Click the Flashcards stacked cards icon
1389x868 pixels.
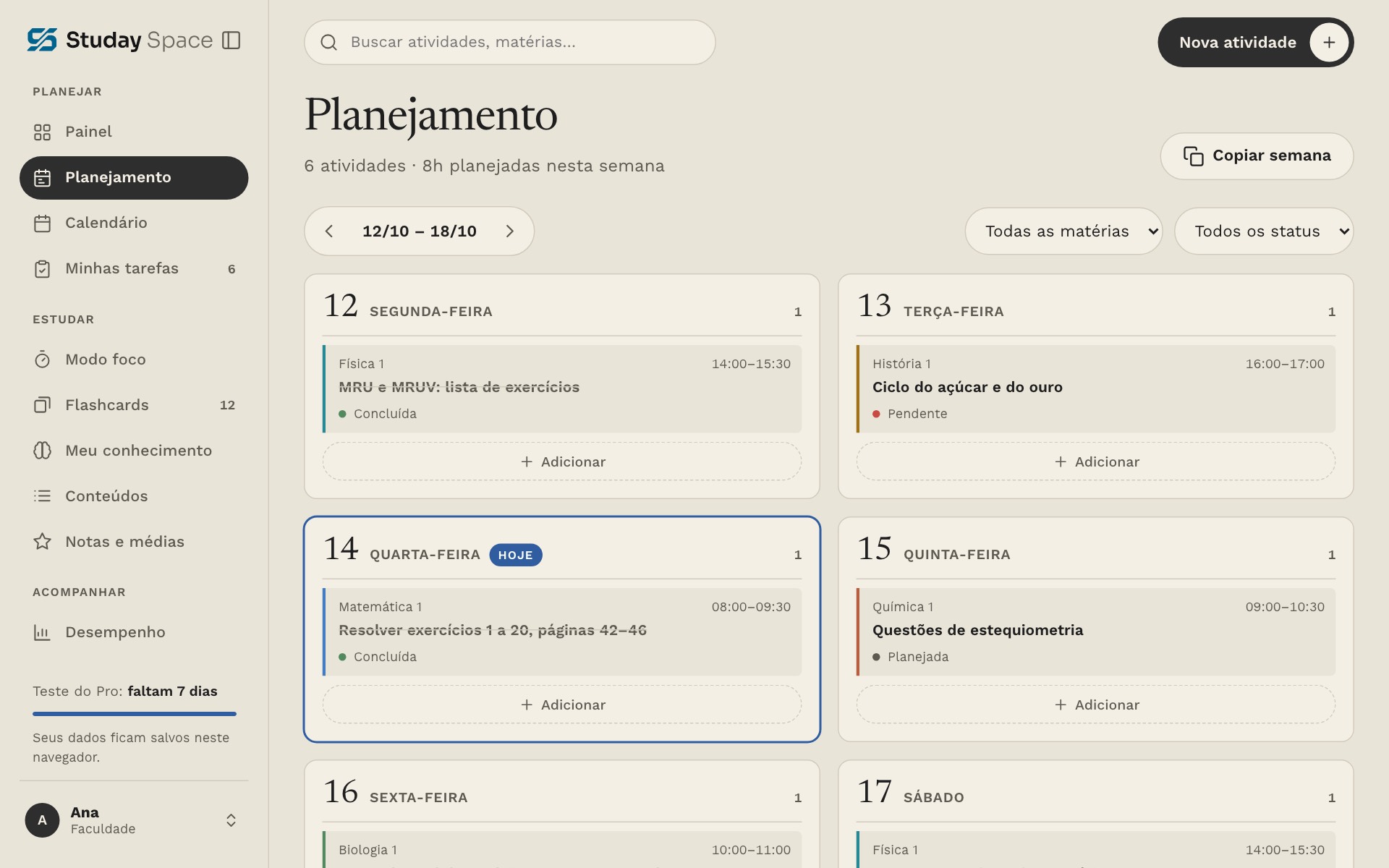coord(42,405)
